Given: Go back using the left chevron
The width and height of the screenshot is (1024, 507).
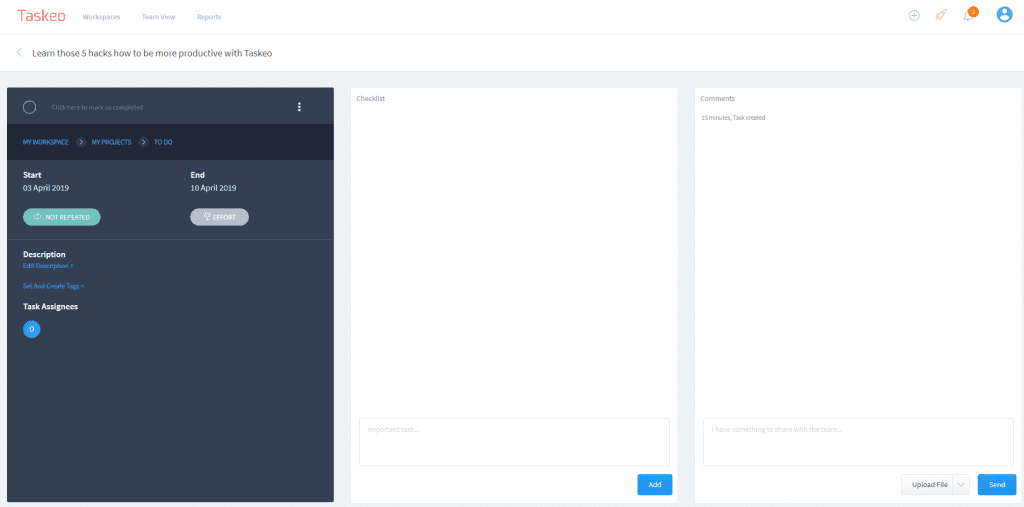Looking at the screenshot, I should (19, 53).
